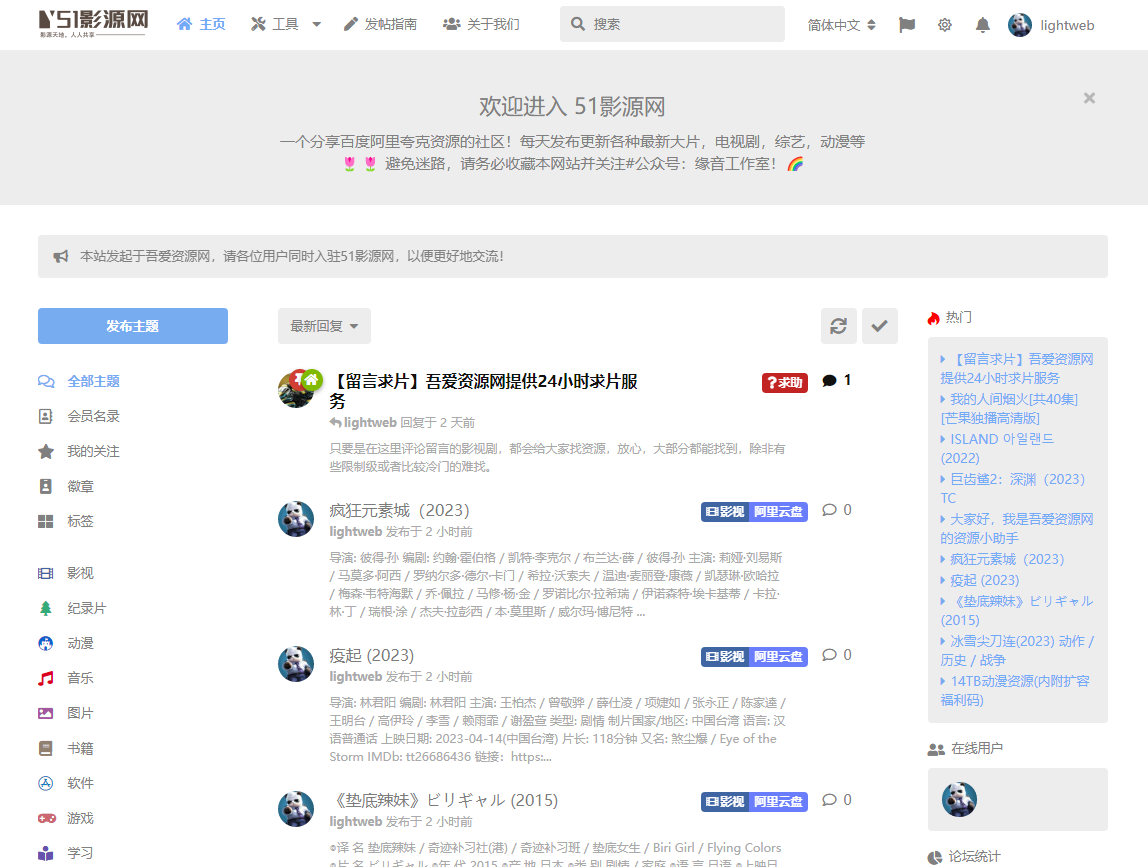1148x867 pixels.
Task: Select the 游戏 games category
Action: (x=66, y=819)
